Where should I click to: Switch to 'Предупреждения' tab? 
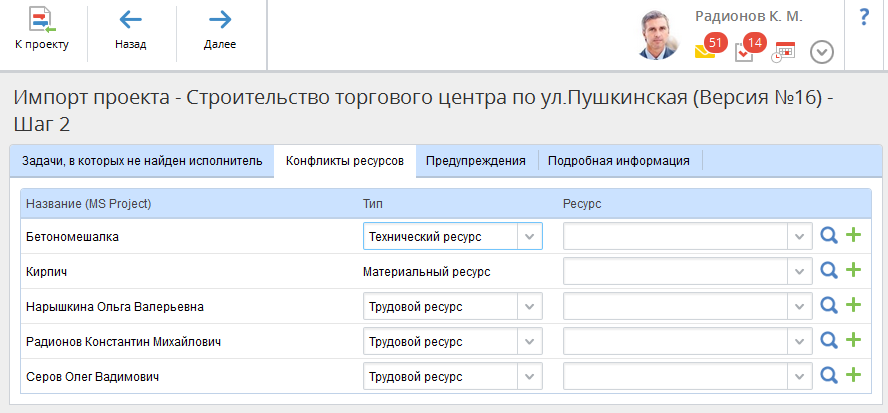click(476, 160)
